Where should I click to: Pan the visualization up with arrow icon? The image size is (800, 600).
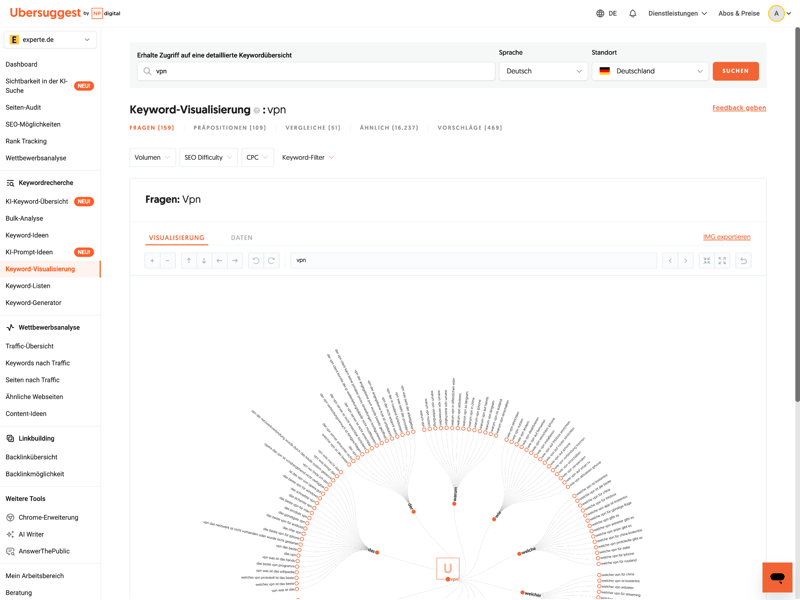pyautogui.click(x=189, y=261)
